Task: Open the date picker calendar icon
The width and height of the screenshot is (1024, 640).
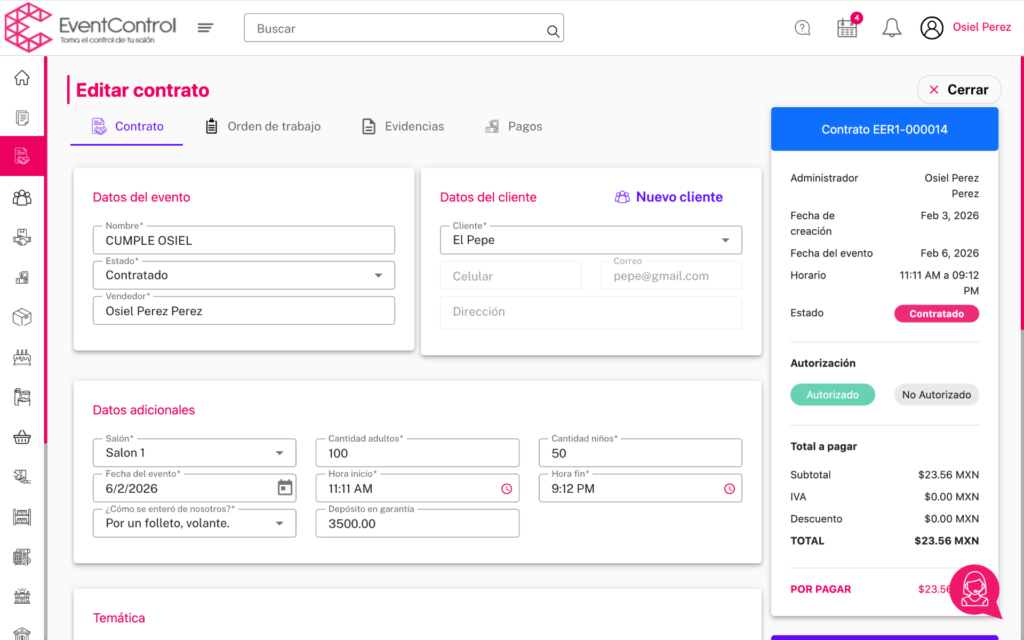Action: click(285, 488)
